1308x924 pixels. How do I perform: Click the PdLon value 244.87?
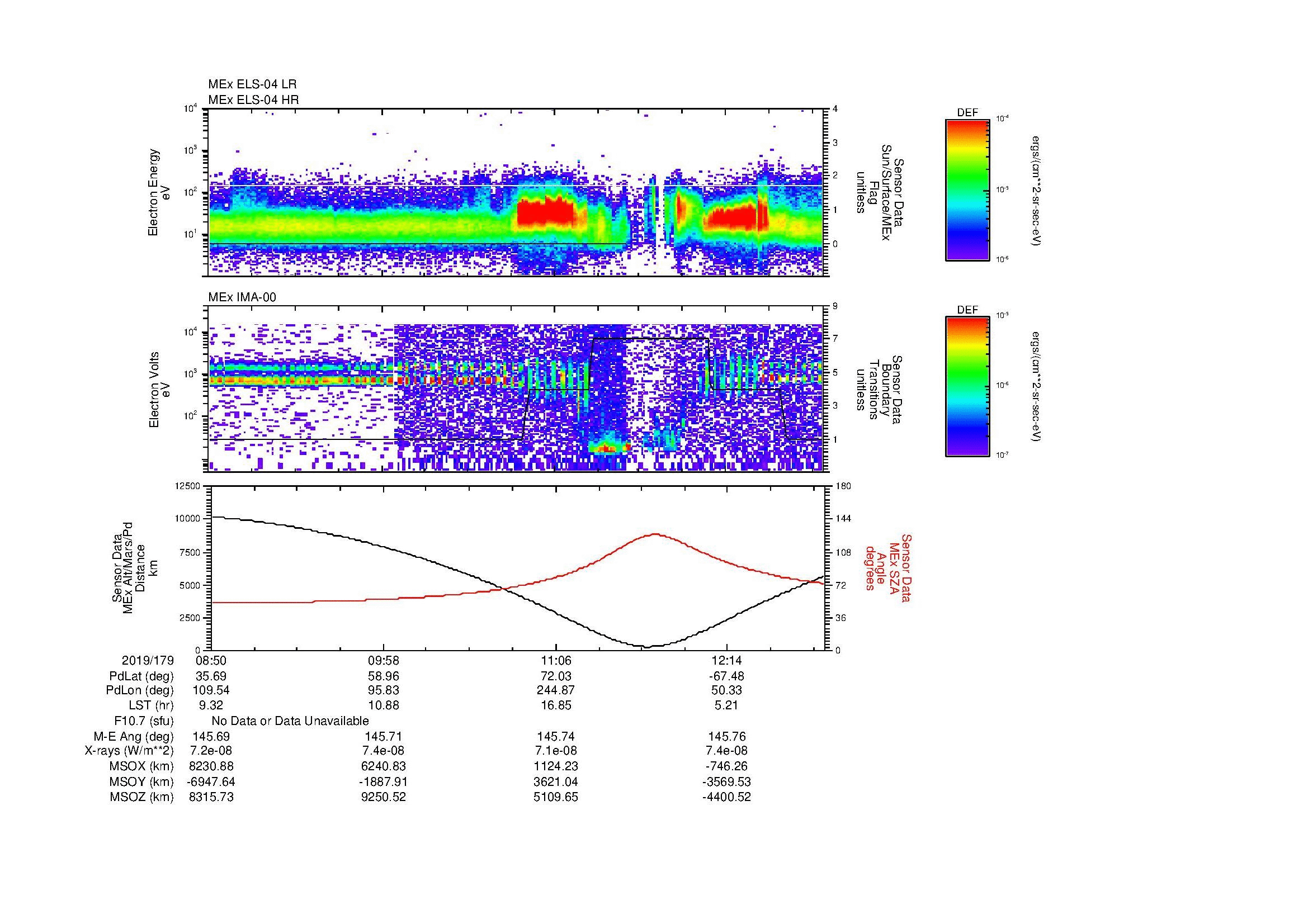click(556, 690)
